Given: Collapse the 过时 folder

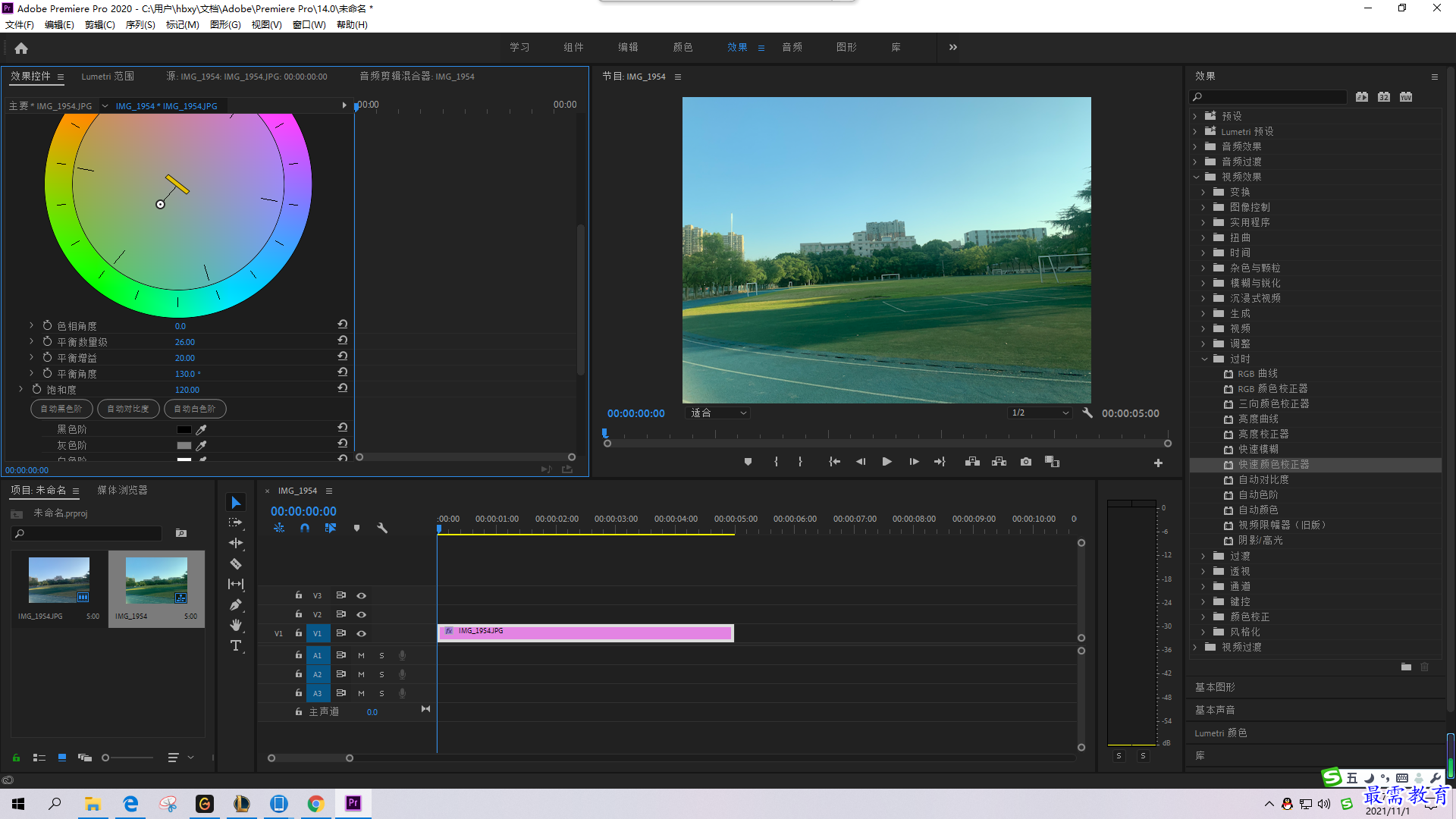Looking at the screenshot, I should click(x=1204, y=359).
